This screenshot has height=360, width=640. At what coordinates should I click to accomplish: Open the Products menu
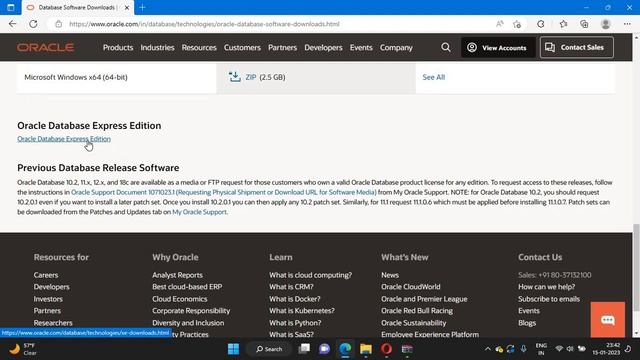point(118,47)
